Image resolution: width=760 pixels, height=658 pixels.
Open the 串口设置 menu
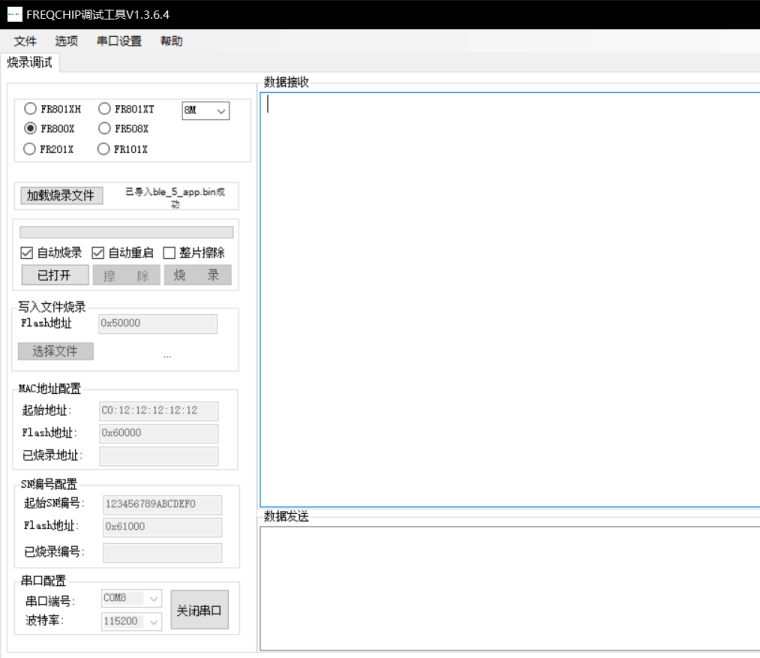coord(119,41)
